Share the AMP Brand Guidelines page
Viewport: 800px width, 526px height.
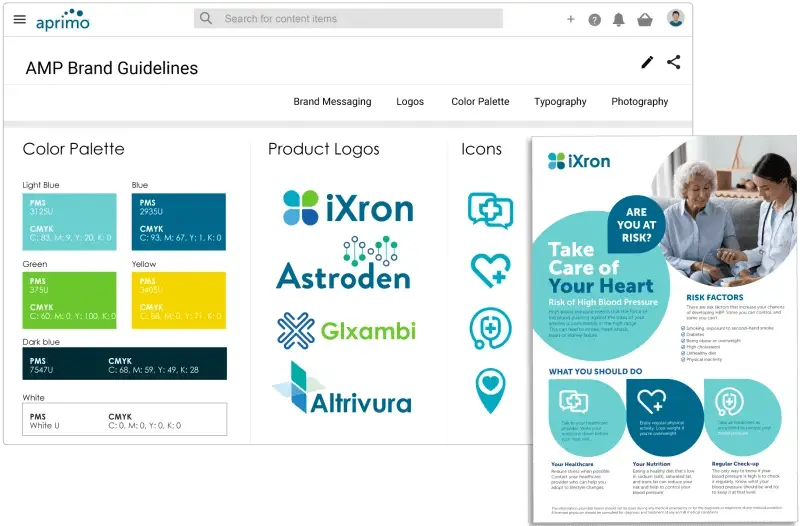point(673,62)
